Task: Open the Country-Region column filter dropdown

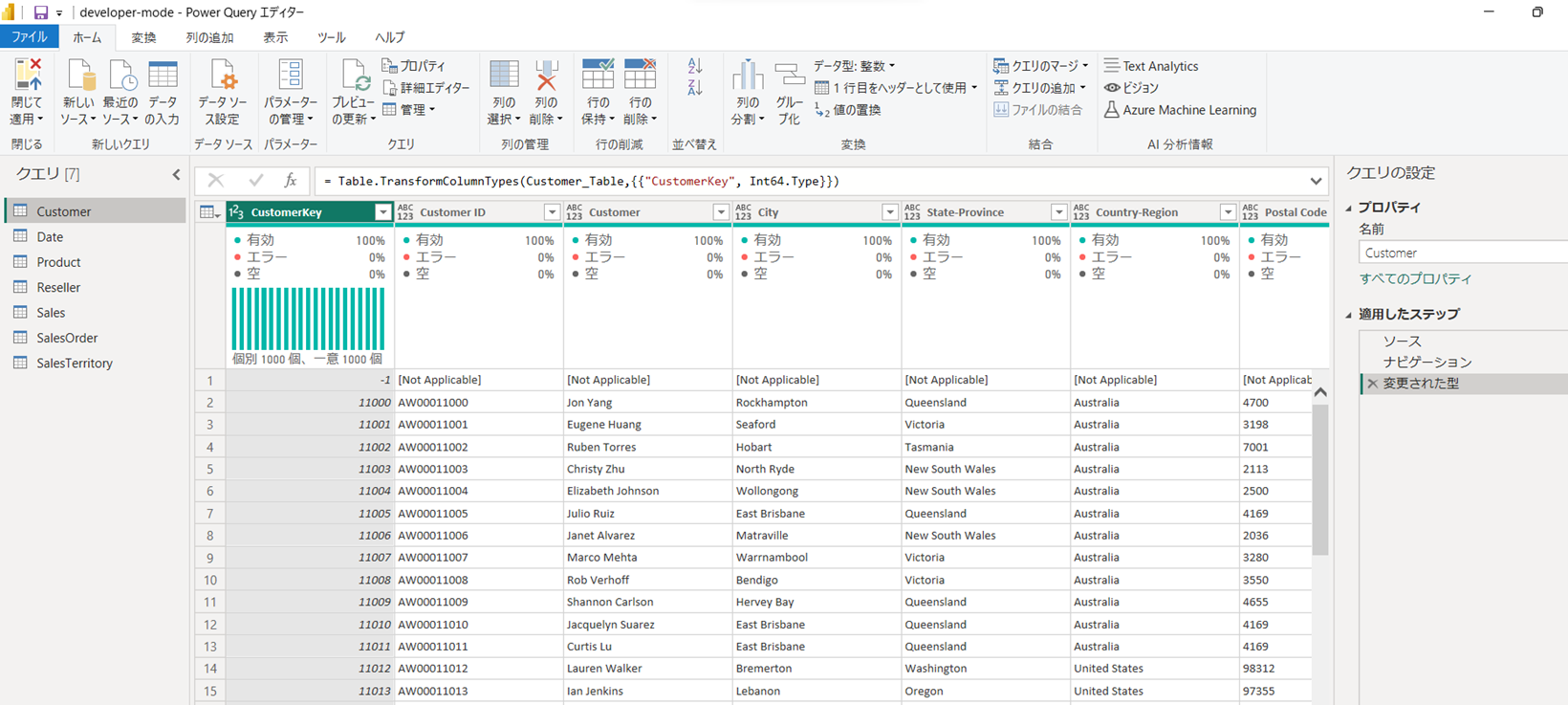Action: click(x=1228, y=212)
